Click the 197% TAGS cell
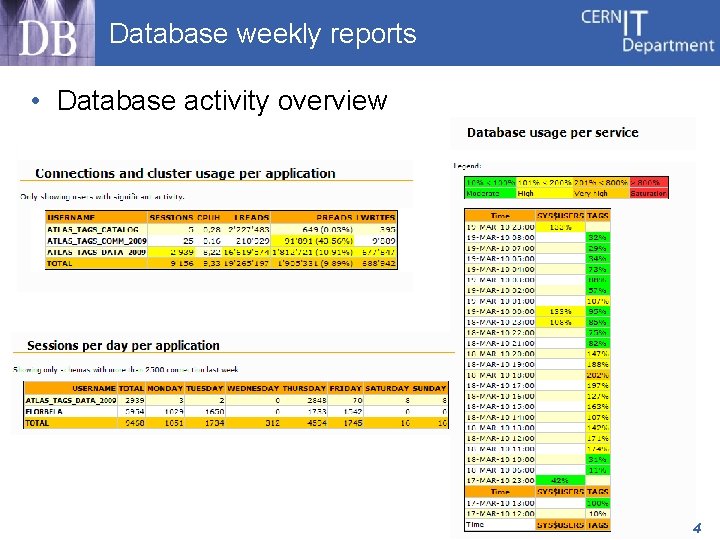720x540 pixels. [x=598, y=386]
